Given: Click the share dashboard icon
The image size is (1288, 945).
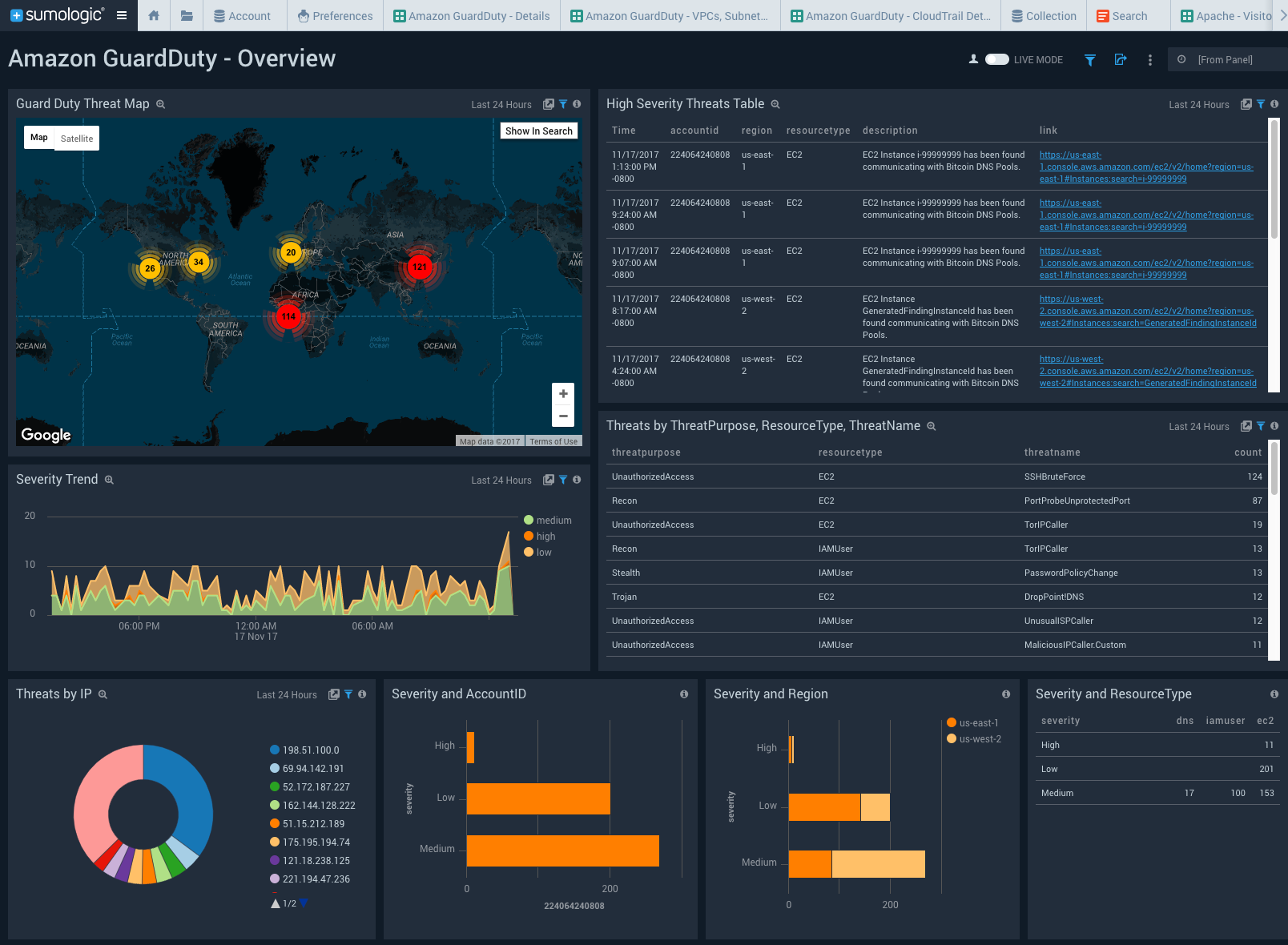Looking at the screenshot, I should click(1121, 59).
